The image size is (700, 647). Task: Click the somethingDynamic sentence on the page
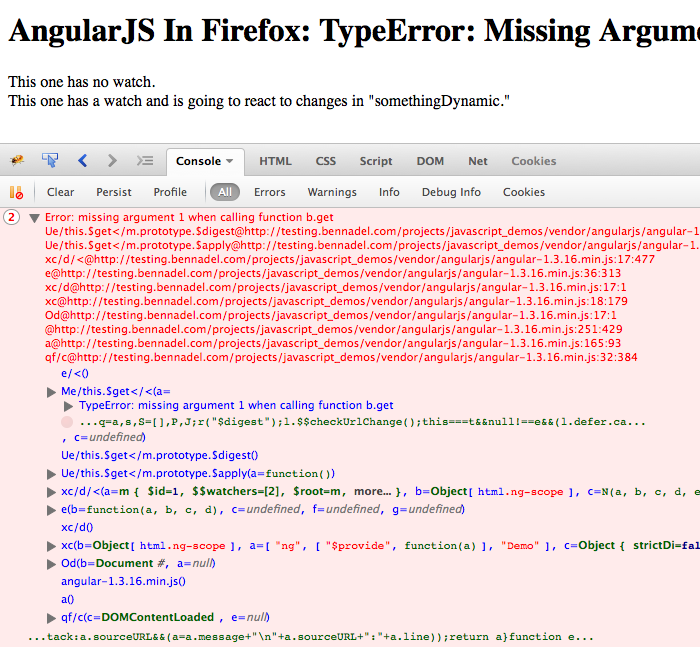[x=259, y=101]
